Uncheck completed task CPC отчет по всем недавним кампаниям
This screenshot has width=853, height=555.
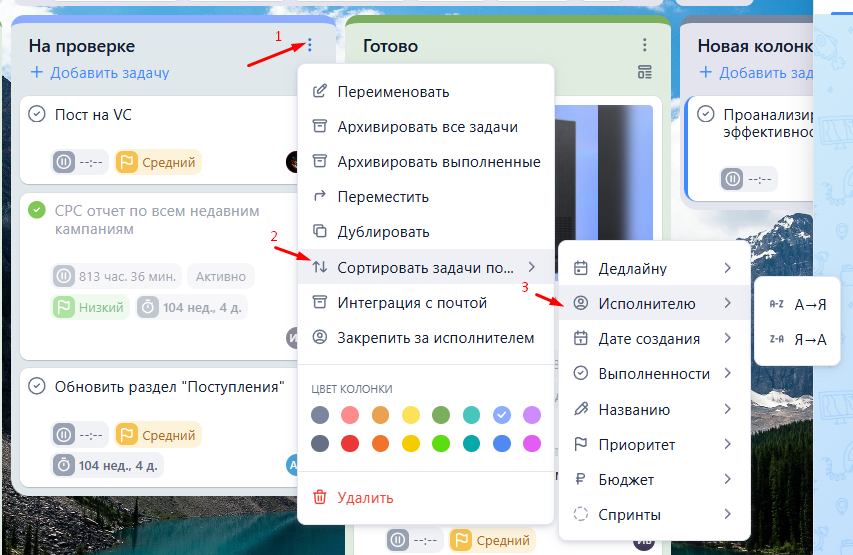click(x=36, y=210)
